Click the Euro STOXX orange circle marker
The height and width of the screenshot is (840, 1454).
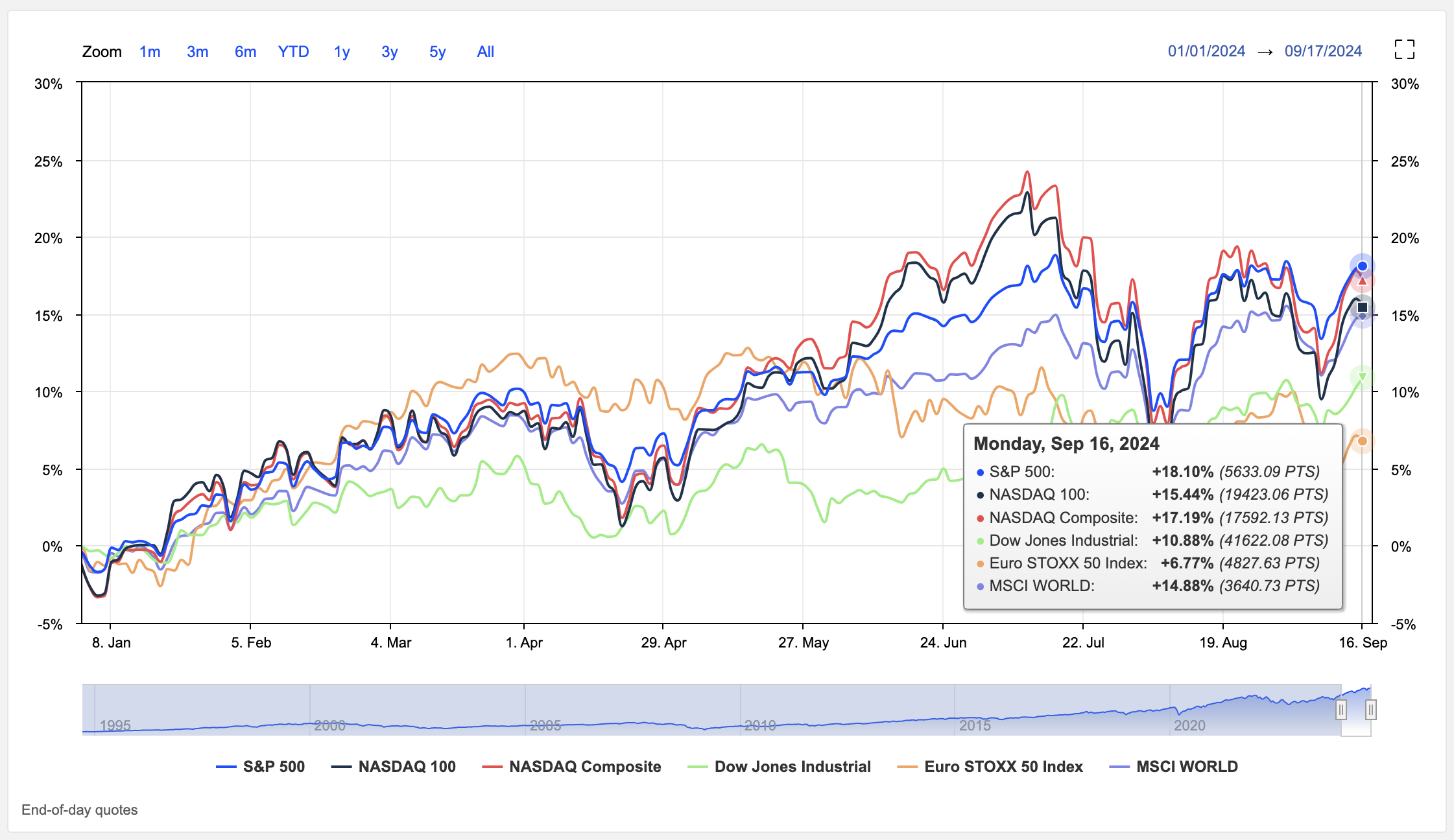1363,441
